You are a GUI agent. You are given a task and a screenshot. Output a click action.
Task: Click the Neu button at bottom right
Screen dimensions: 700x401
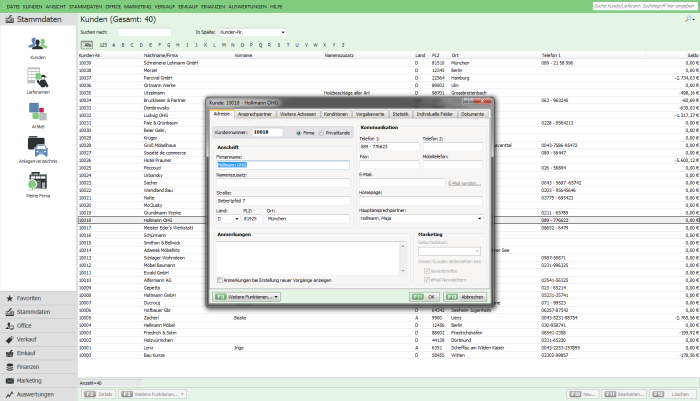pos(583,394)
